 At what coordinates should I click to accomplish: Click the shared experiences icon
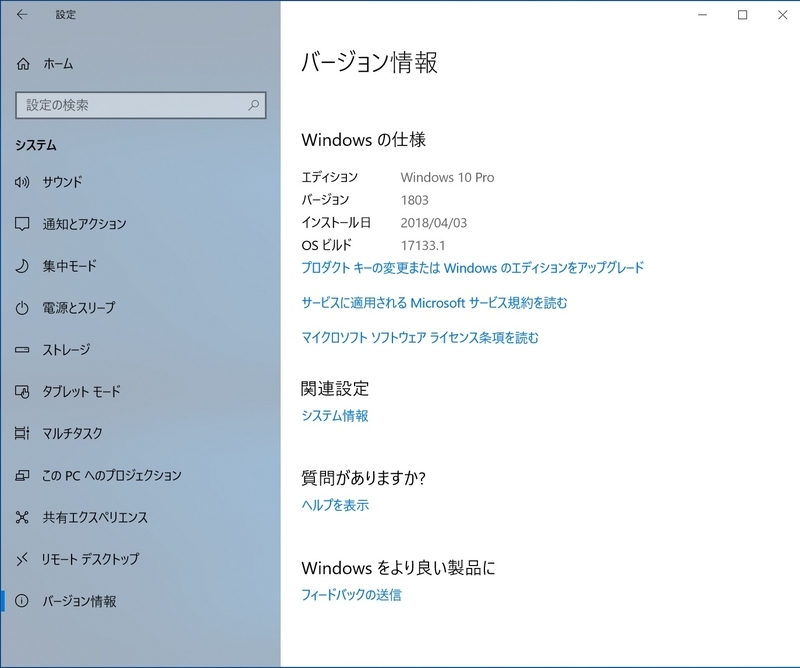click(x=22, y=517)
